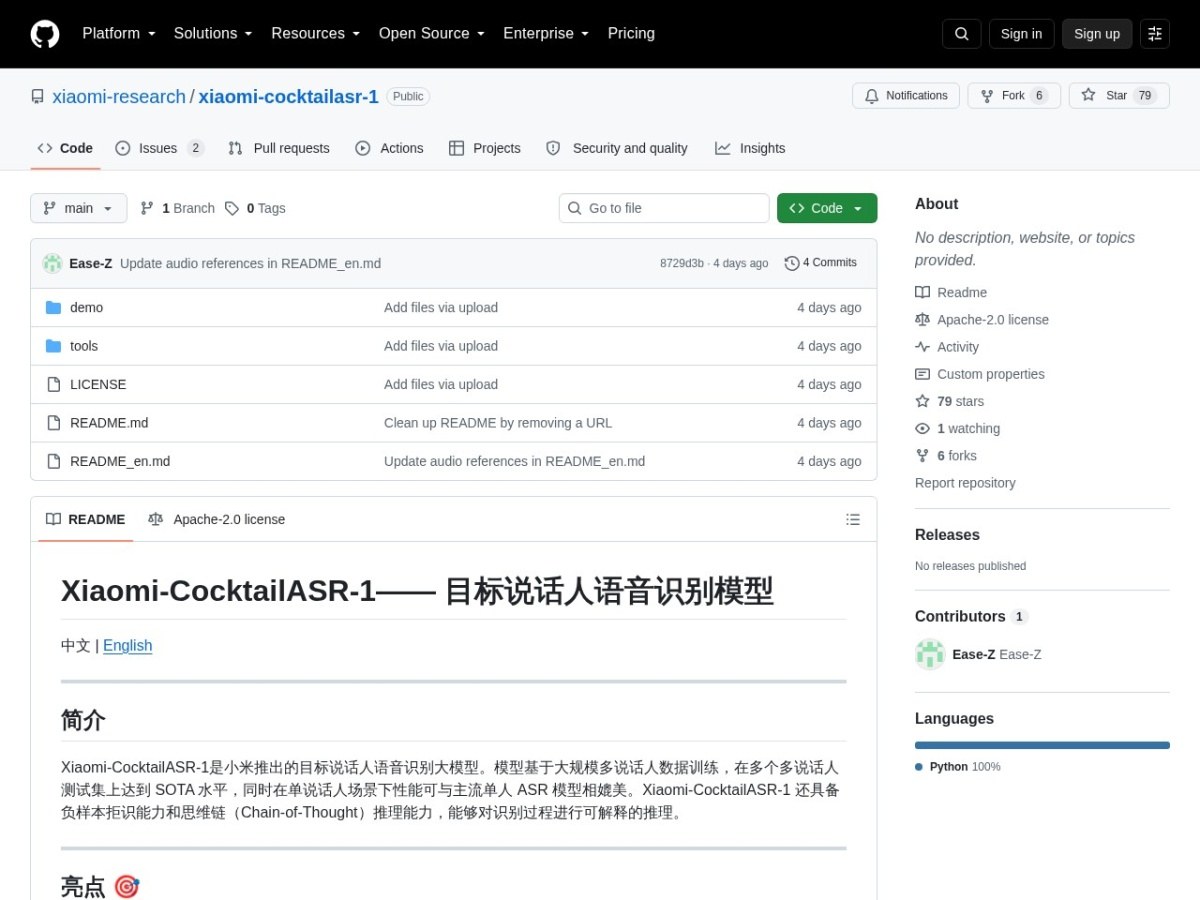
Task: Click the tools folder icon
Action: (54, 346)
